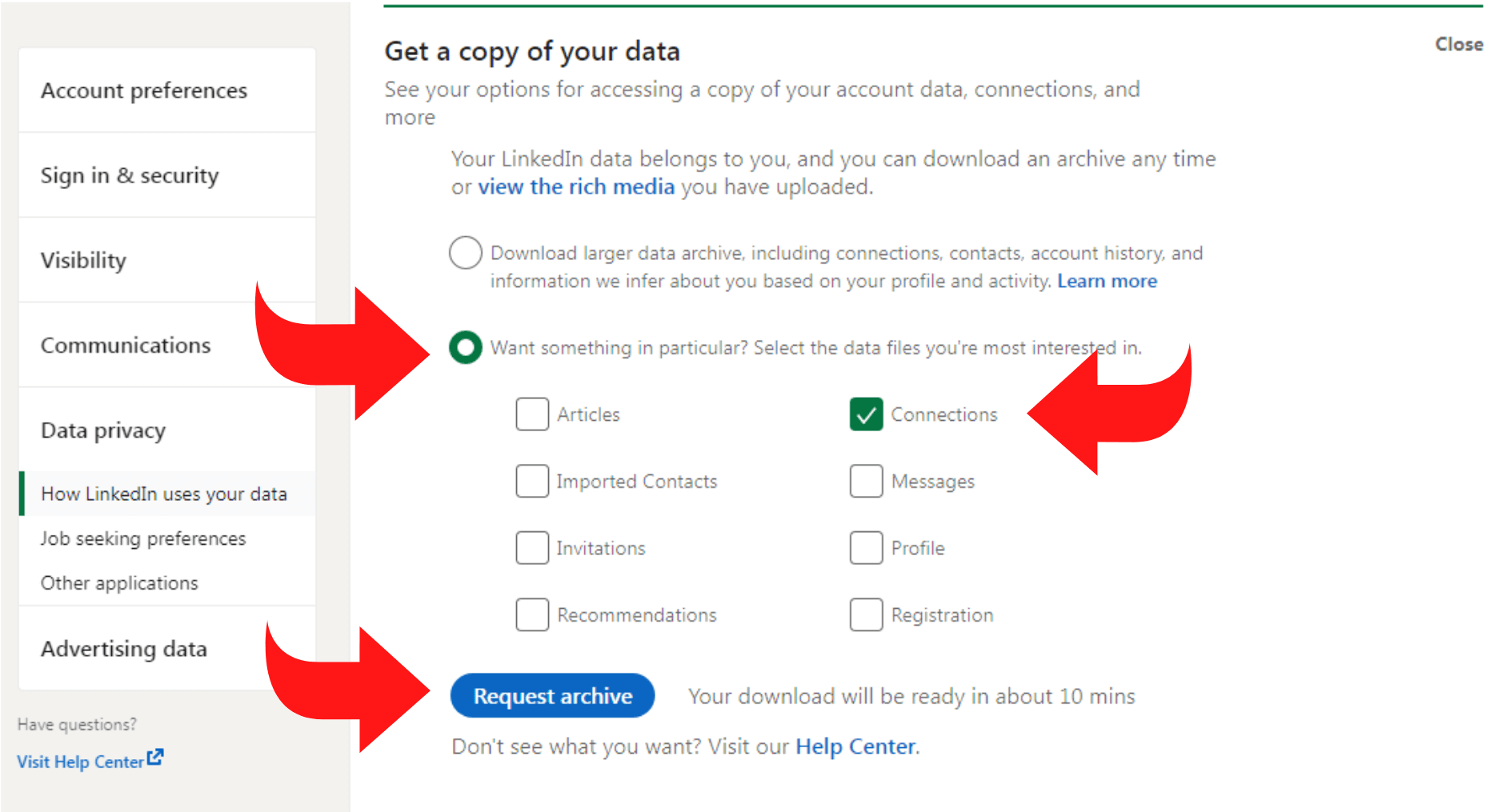This screenshot has height=812, width=1502.
Task: Uncheck the Connections checkbox
Action: click(866, 414)
